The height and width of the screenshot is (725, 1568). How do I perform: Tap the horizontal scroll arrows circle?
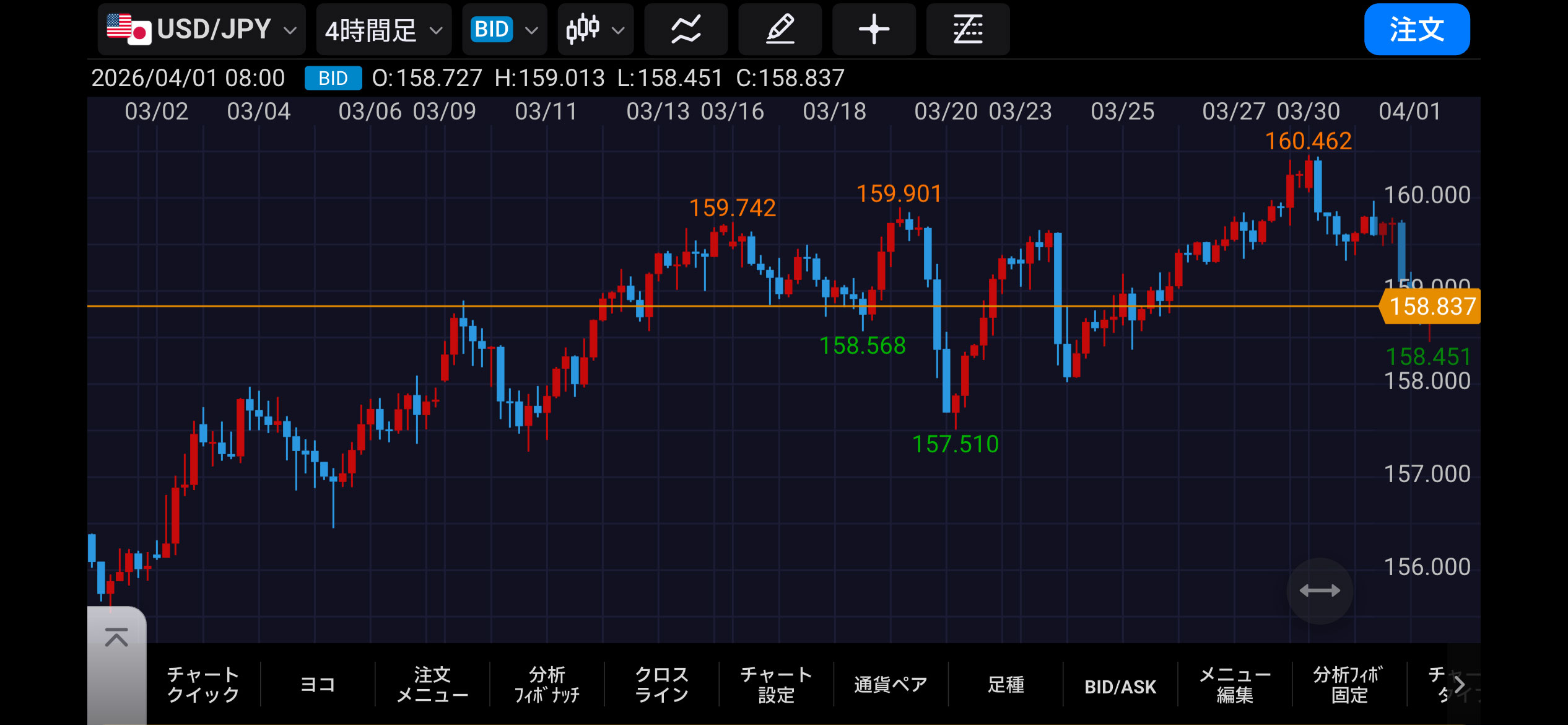[1319, 591]
